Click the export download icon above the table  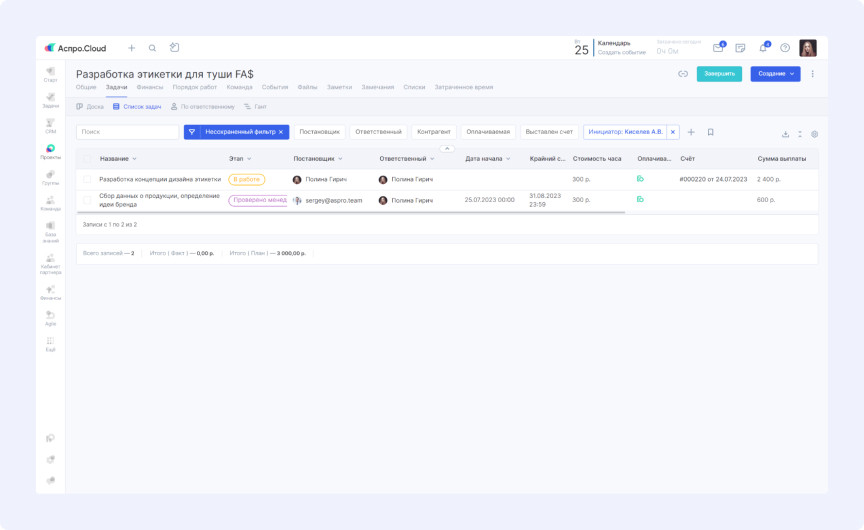(x=785, y=133)
